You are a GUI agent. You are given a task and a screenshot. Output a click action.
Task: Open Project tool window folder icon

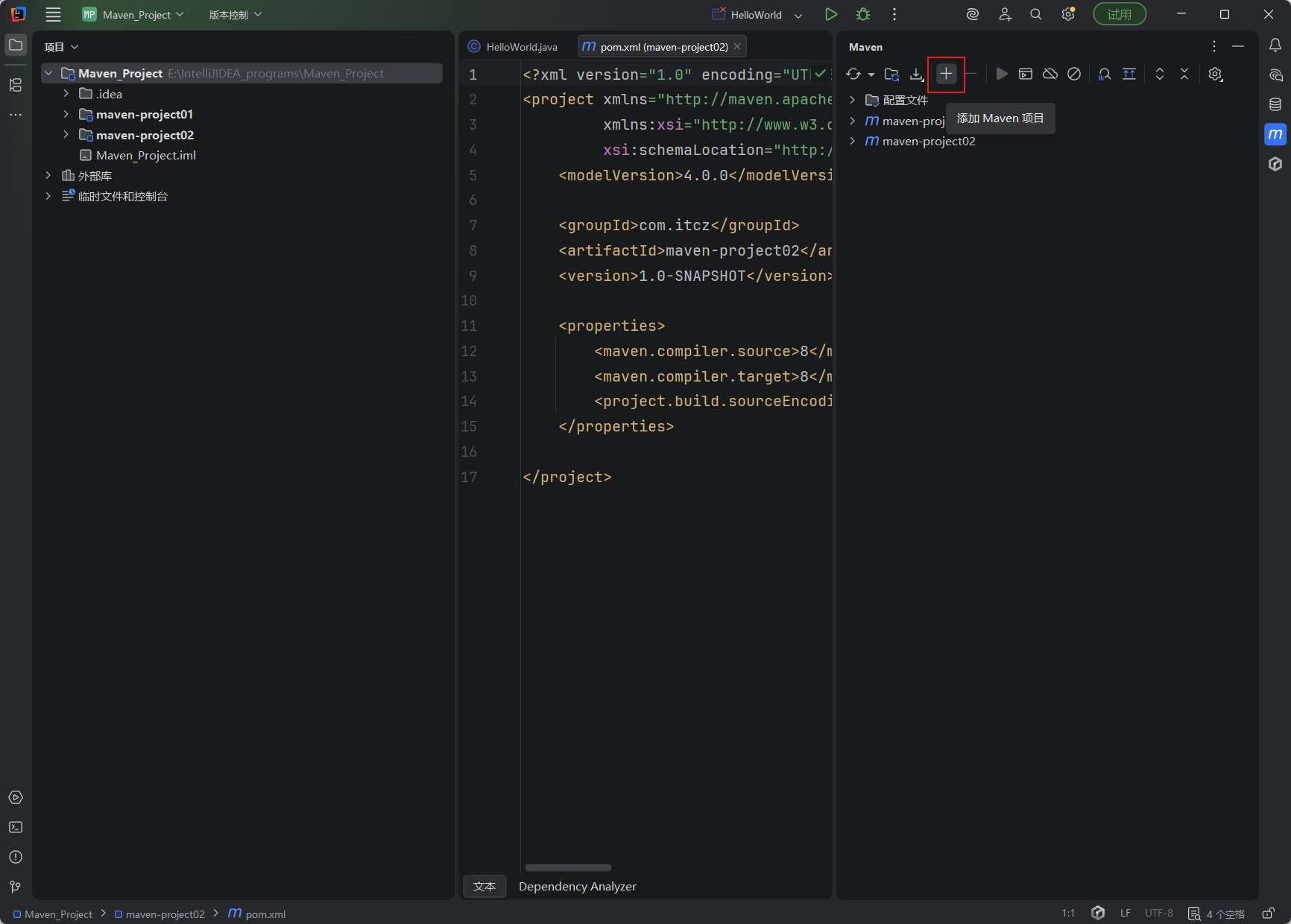click(16, 45)
